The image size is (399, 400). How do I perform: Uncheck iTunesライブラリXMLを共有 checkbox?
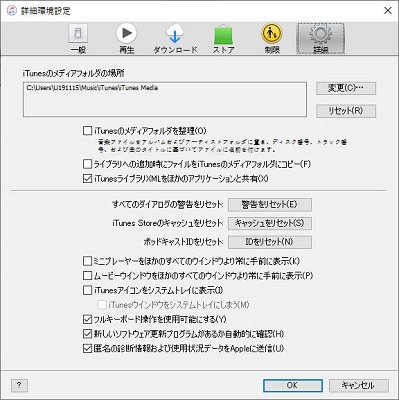pyautogui.click(x=87, y=179)
